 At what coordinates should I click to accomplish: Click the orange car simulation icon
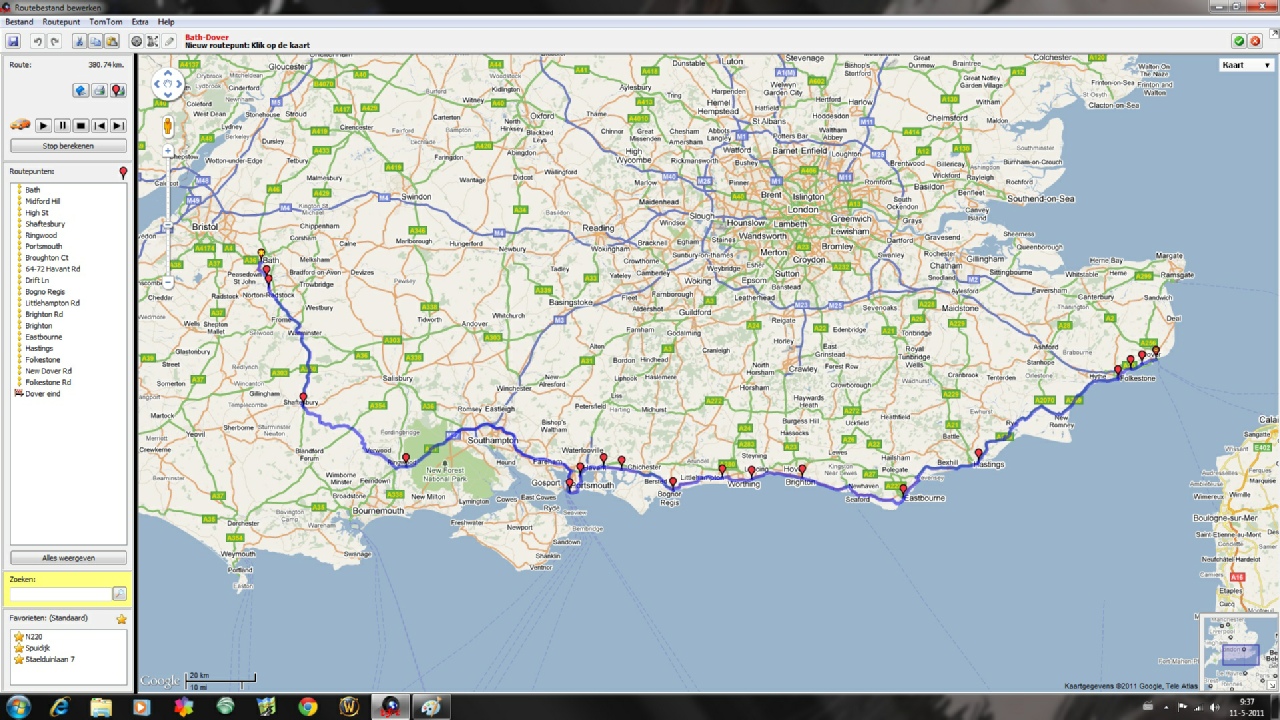point(19,125)
